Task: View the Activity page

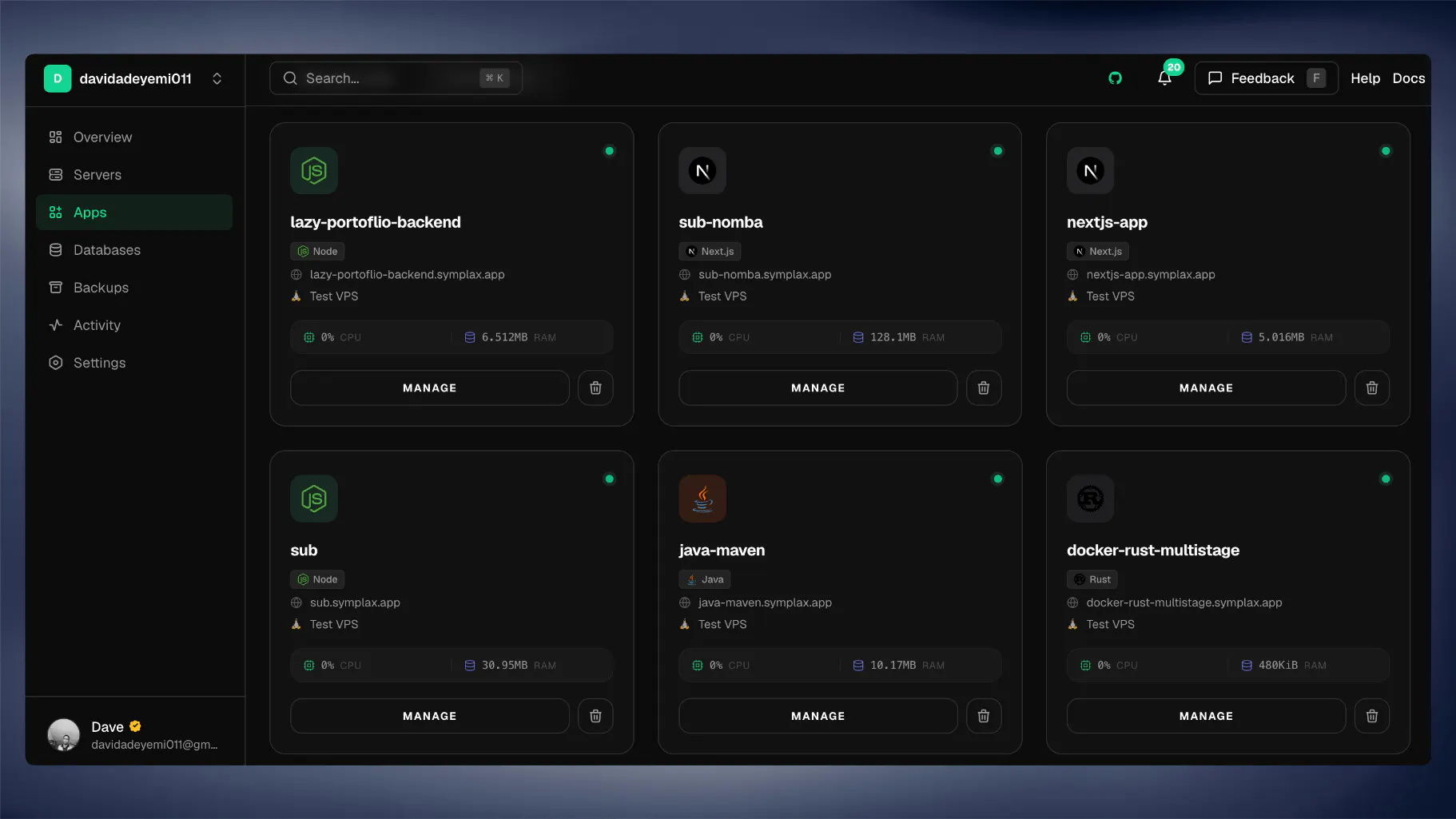Action: [x=134, y=325]
